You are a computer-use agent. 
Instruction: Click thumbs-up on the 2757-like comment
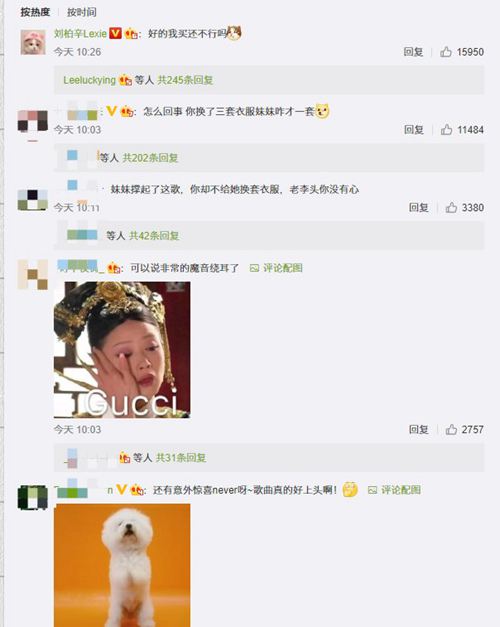click(x=451, y=429)
